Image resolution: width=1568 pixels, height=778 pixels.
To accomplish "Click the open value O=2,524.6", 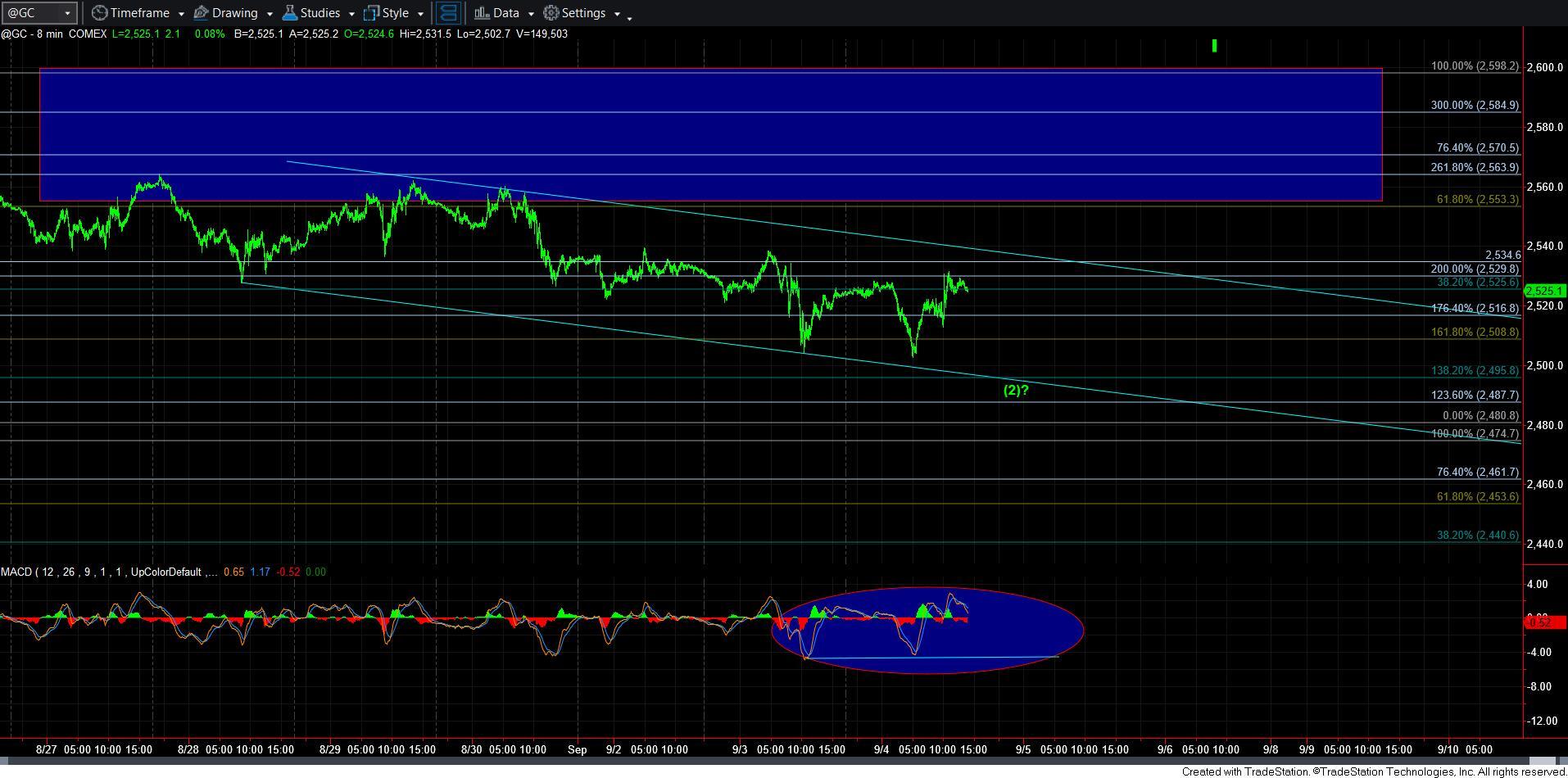I will pos(369,34).
